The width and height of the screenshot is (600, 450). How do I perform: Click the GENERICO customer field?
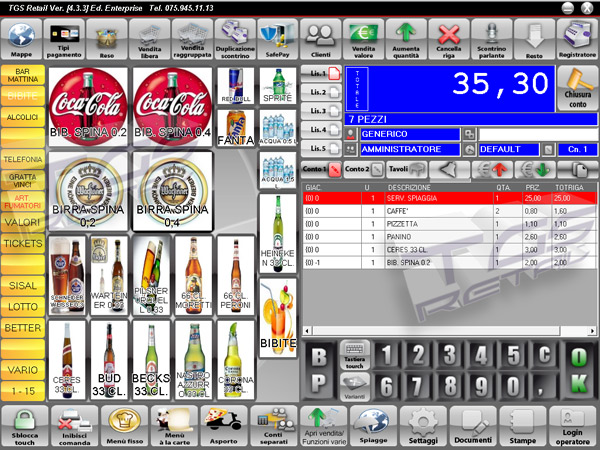click(x=410, y=134)
